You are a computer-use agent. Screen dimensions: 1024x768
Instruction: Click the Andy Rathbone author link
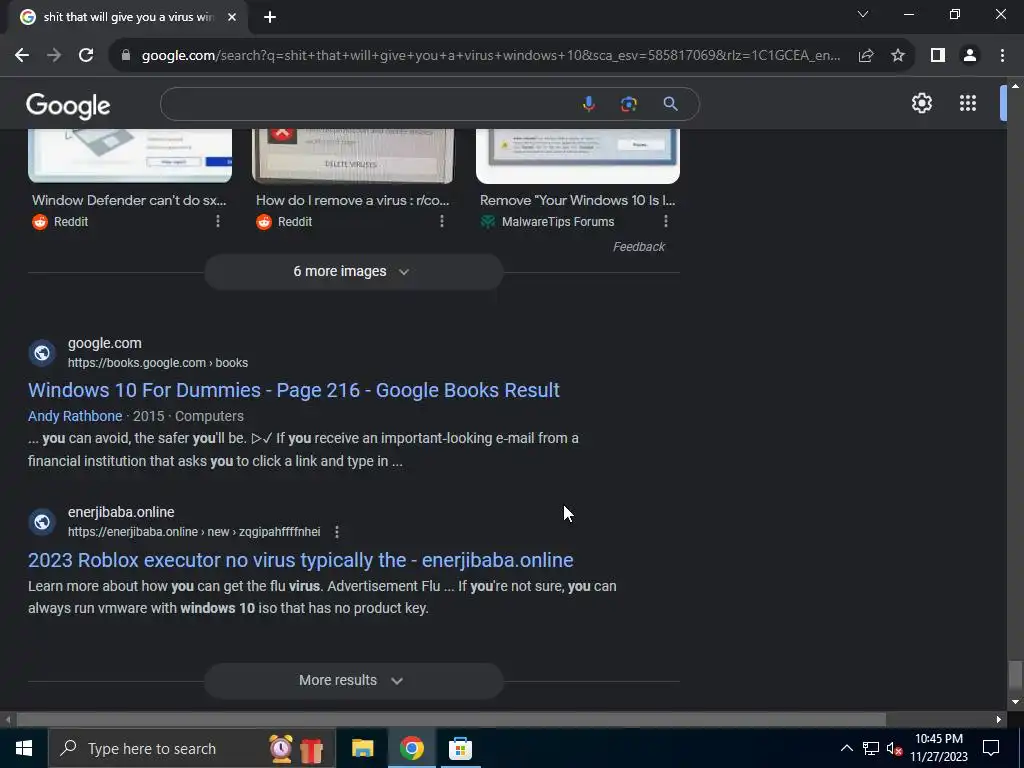point(75,416)
